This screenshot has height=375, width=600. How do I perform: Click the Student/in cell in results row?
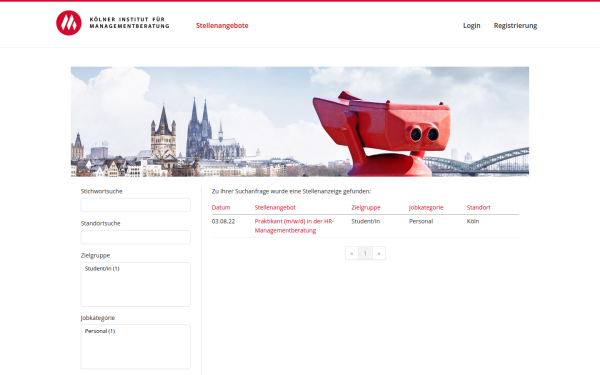365,221
